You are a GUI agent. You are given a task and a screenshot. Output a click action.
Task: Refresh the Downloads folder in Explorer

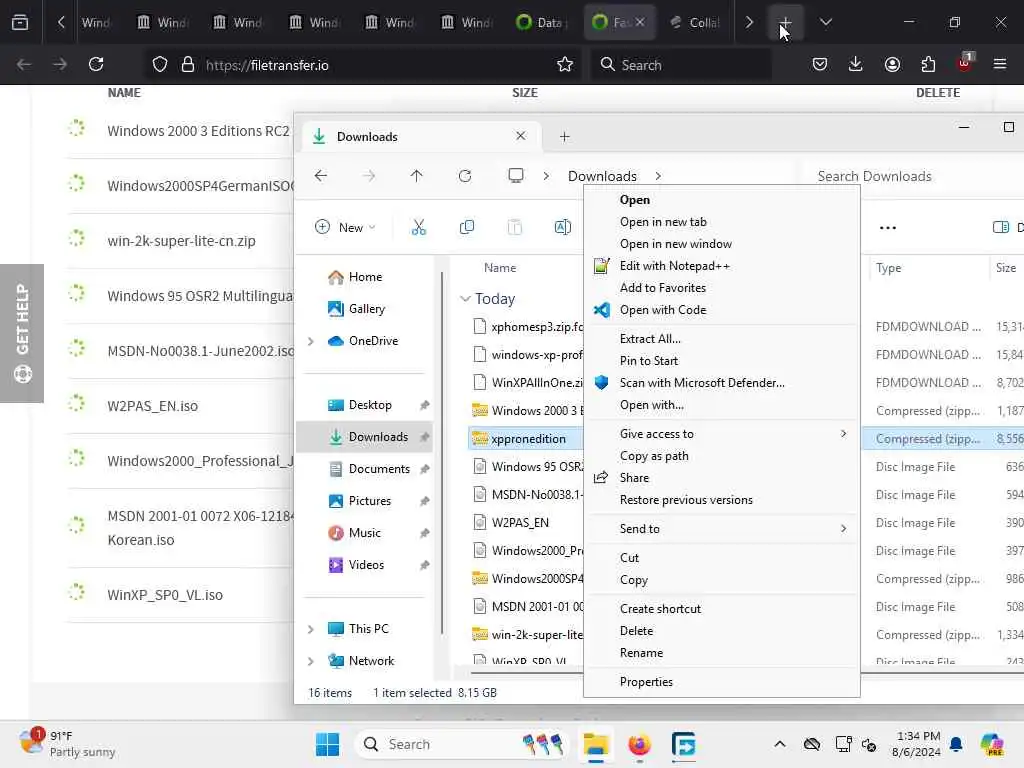(465, 176)
